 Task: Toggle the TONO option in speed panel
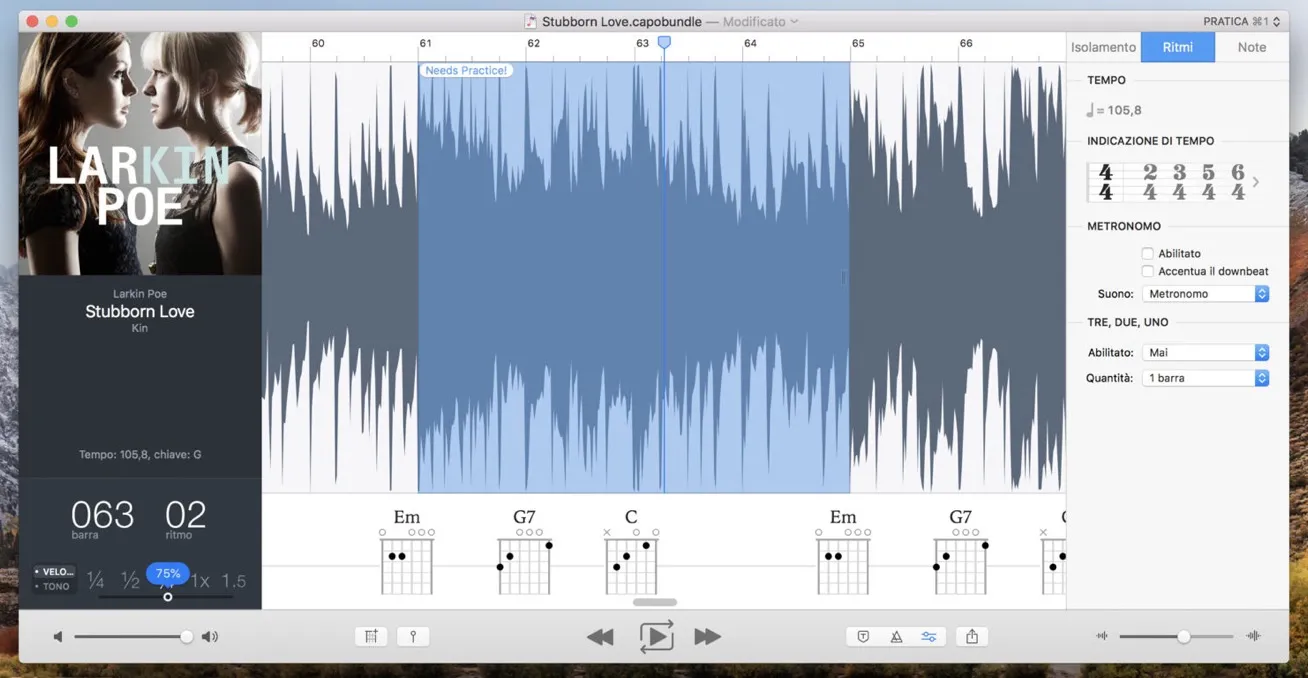point(53,585)
